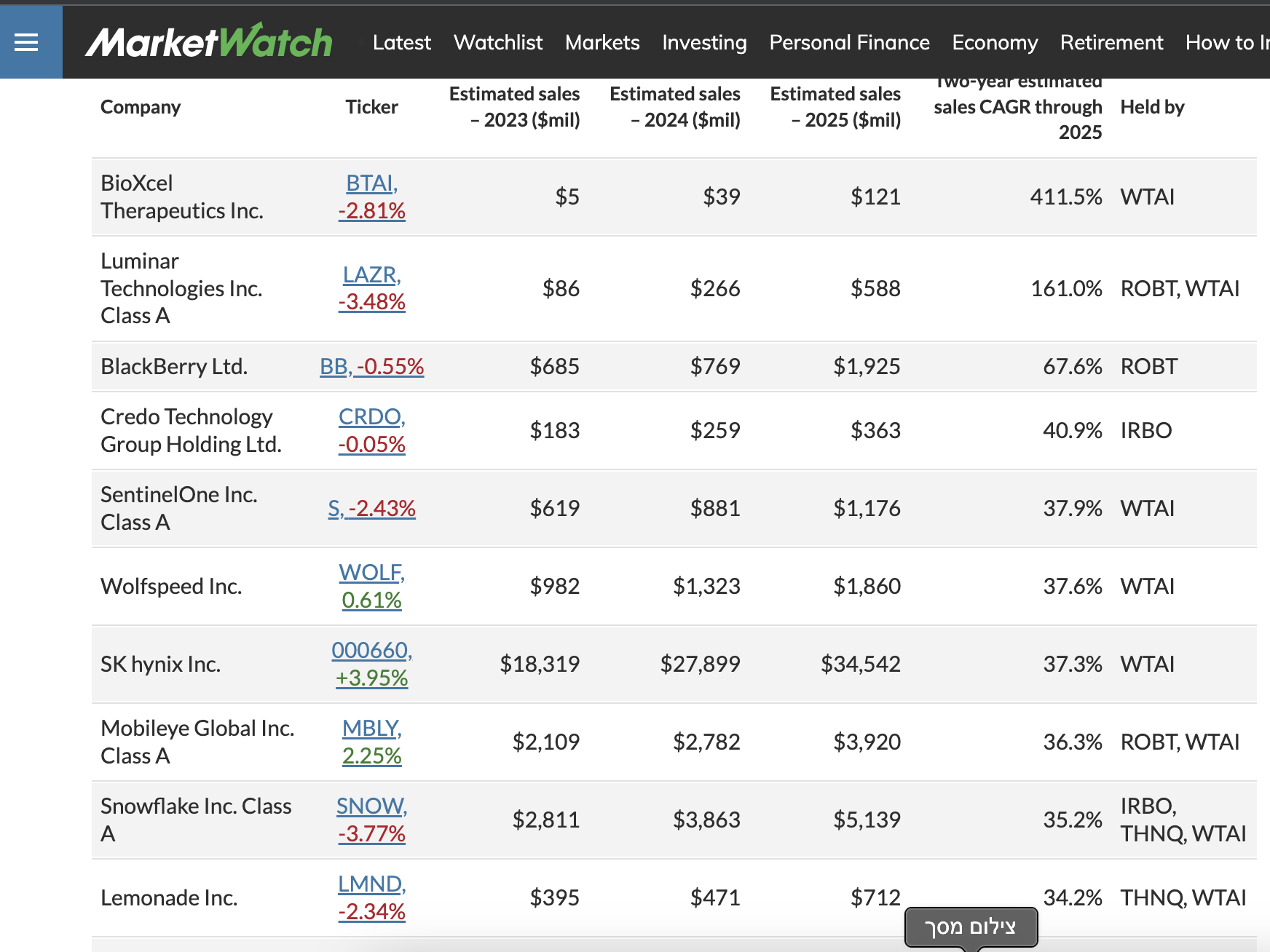The image size is (1270, 952).
Task: Open the hamburger menu icon
Action: click(x=26, y=42)
